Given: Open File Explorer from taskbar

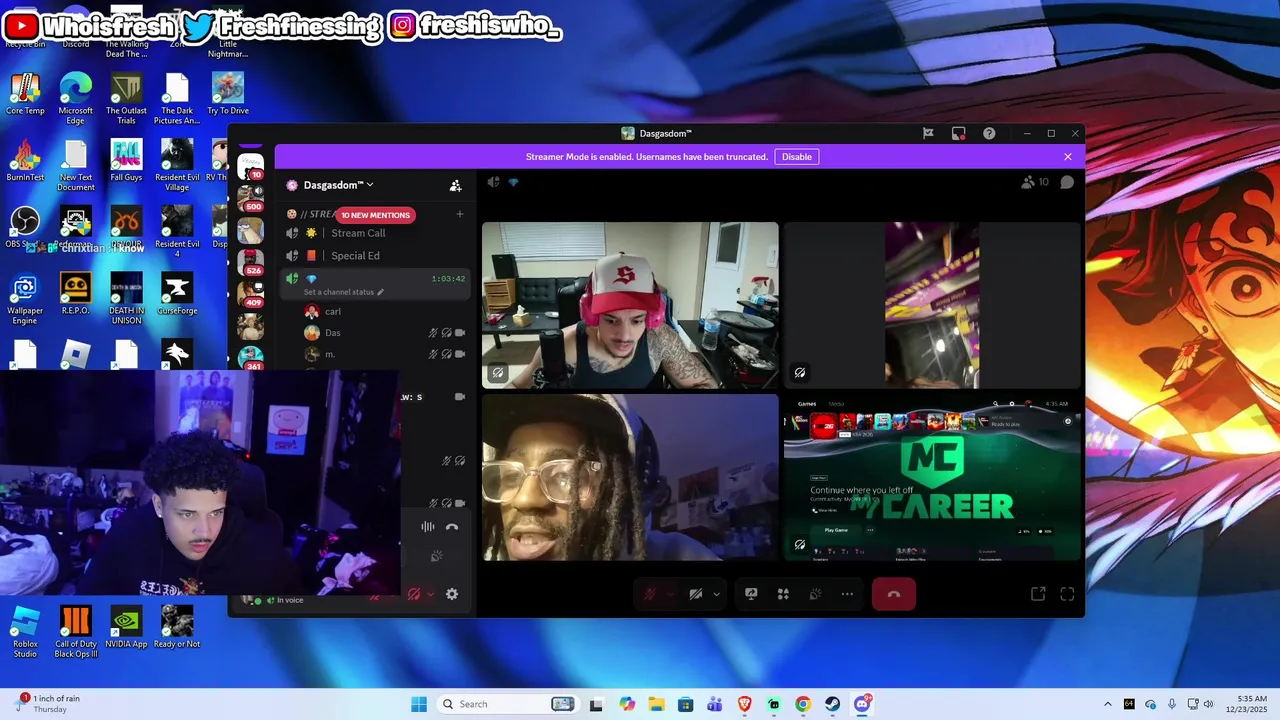Looking at the screenshot, I should (656, 704).
